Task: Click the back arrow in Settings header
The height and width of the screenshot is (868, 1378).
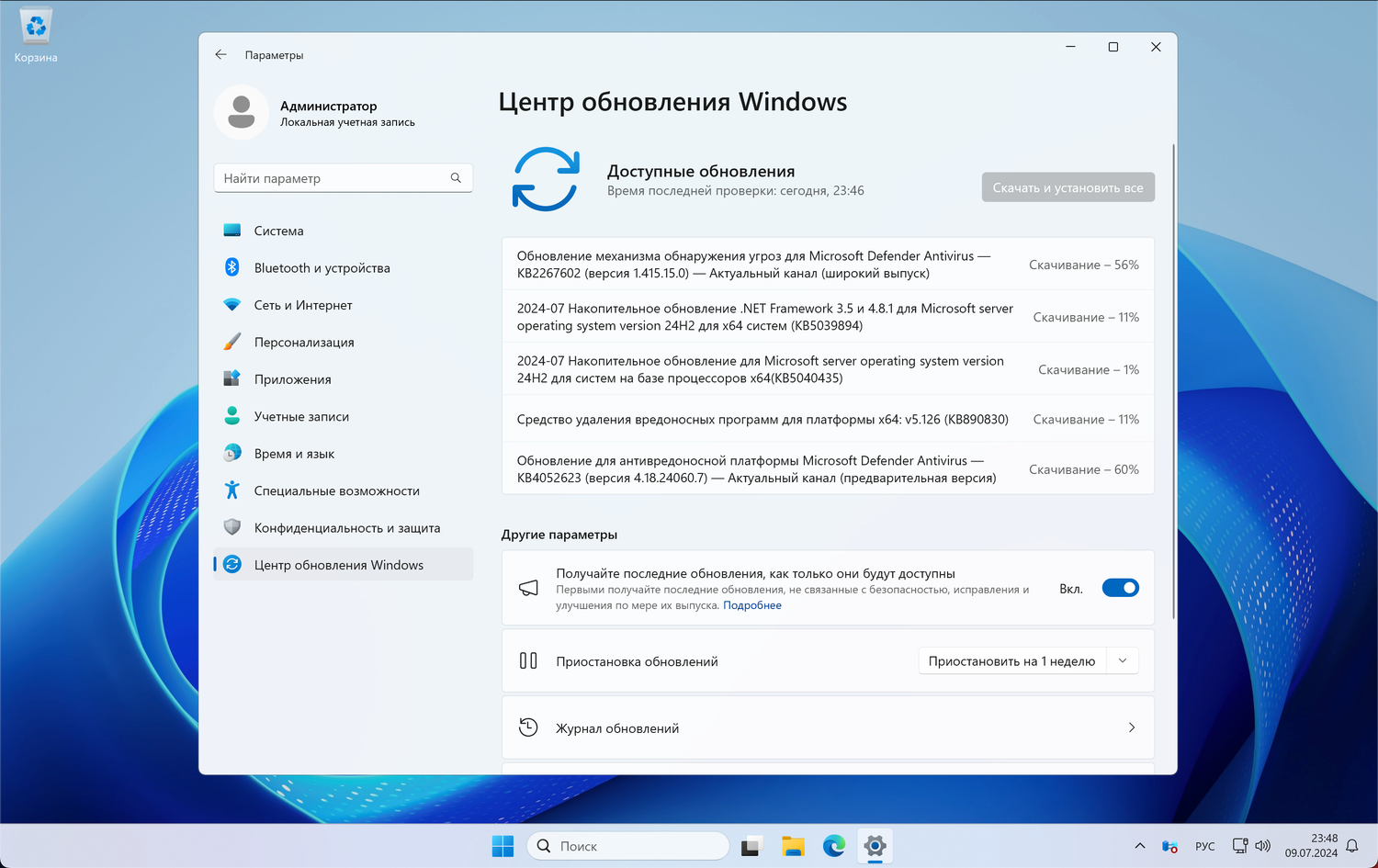Action: [220, 55]
